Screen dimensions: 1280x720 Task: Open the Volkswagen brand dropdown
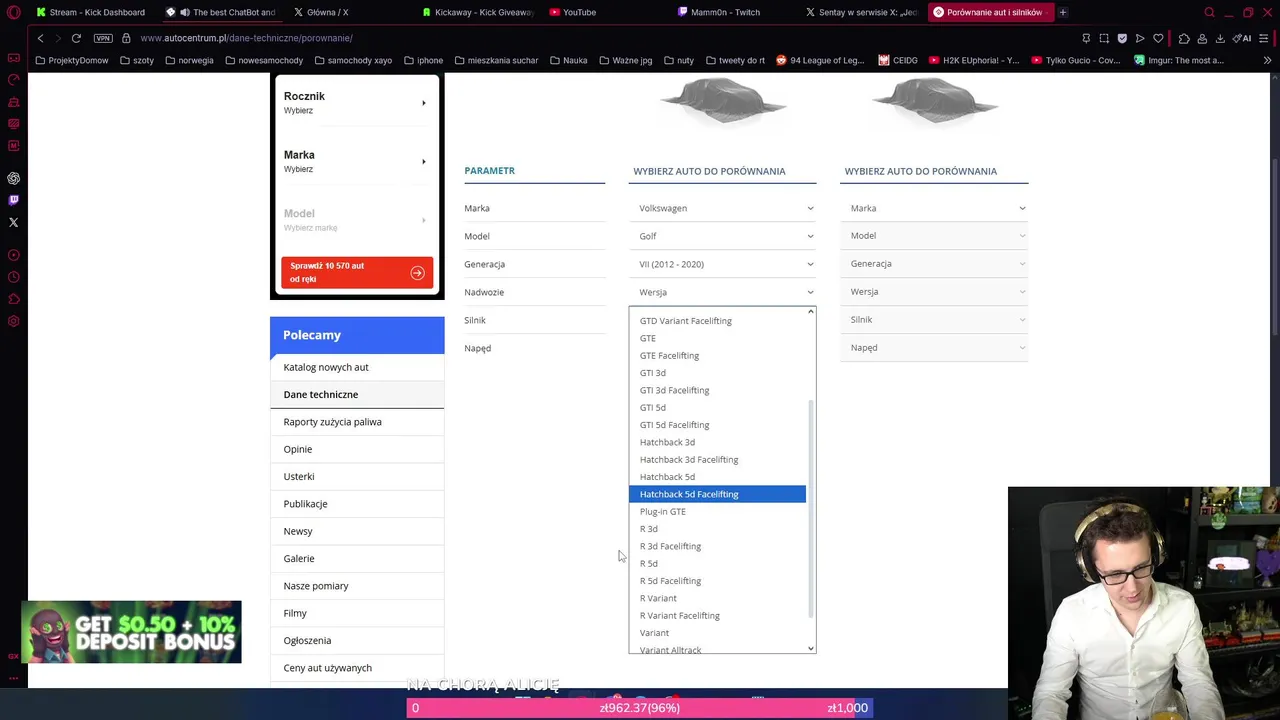click(x=724, y=208)
